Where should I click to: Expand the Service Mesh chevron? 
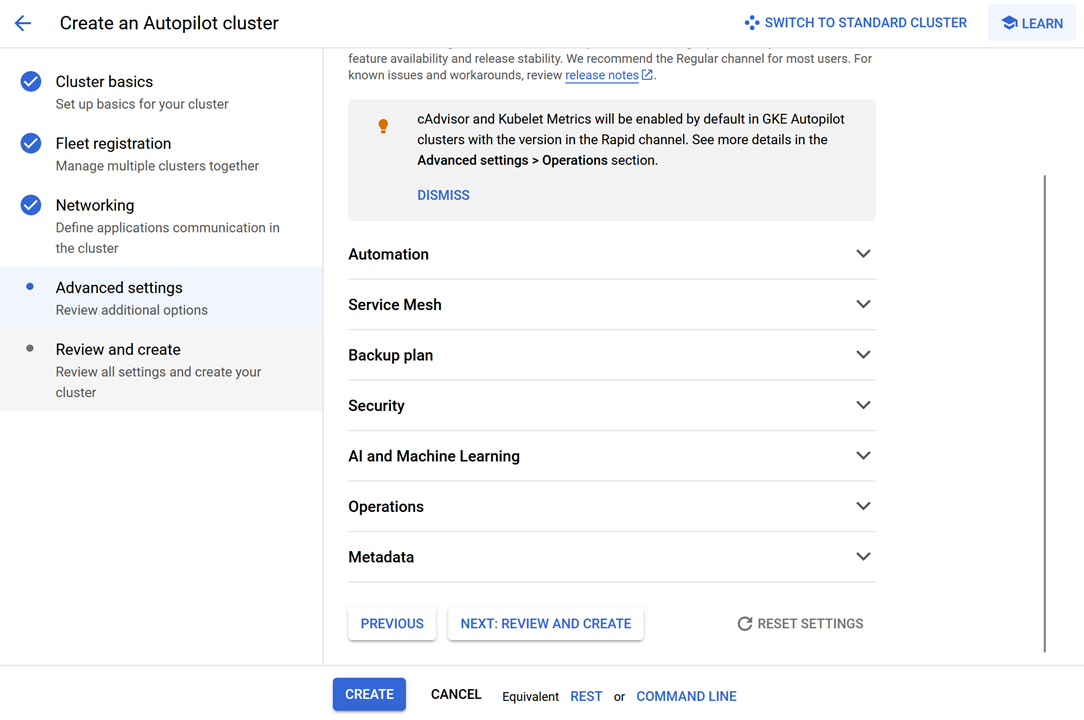point(863,304)
